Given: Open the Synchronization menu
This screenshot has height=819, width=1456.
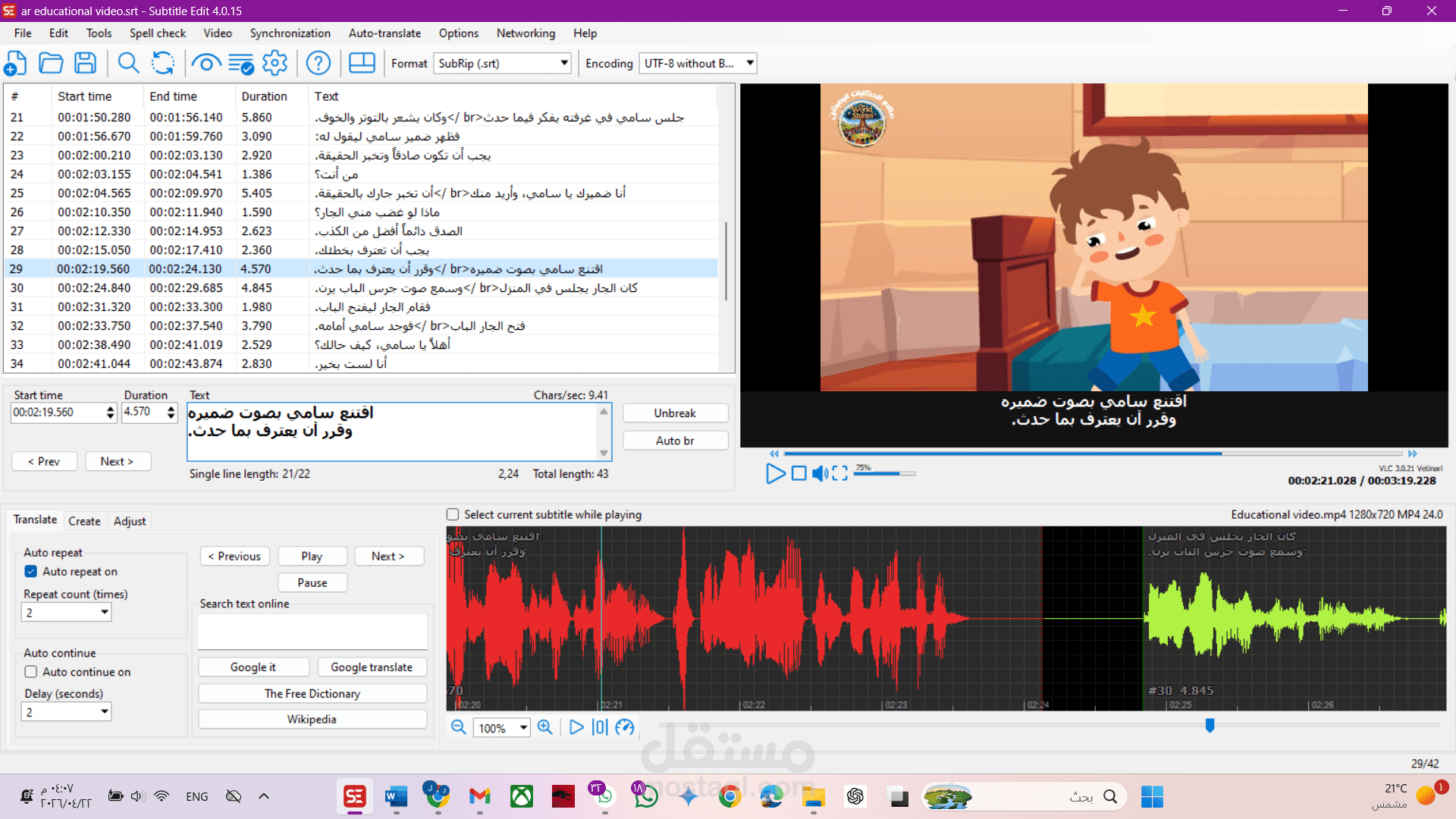Looking at the screenshot, I should tap(290, 33).
